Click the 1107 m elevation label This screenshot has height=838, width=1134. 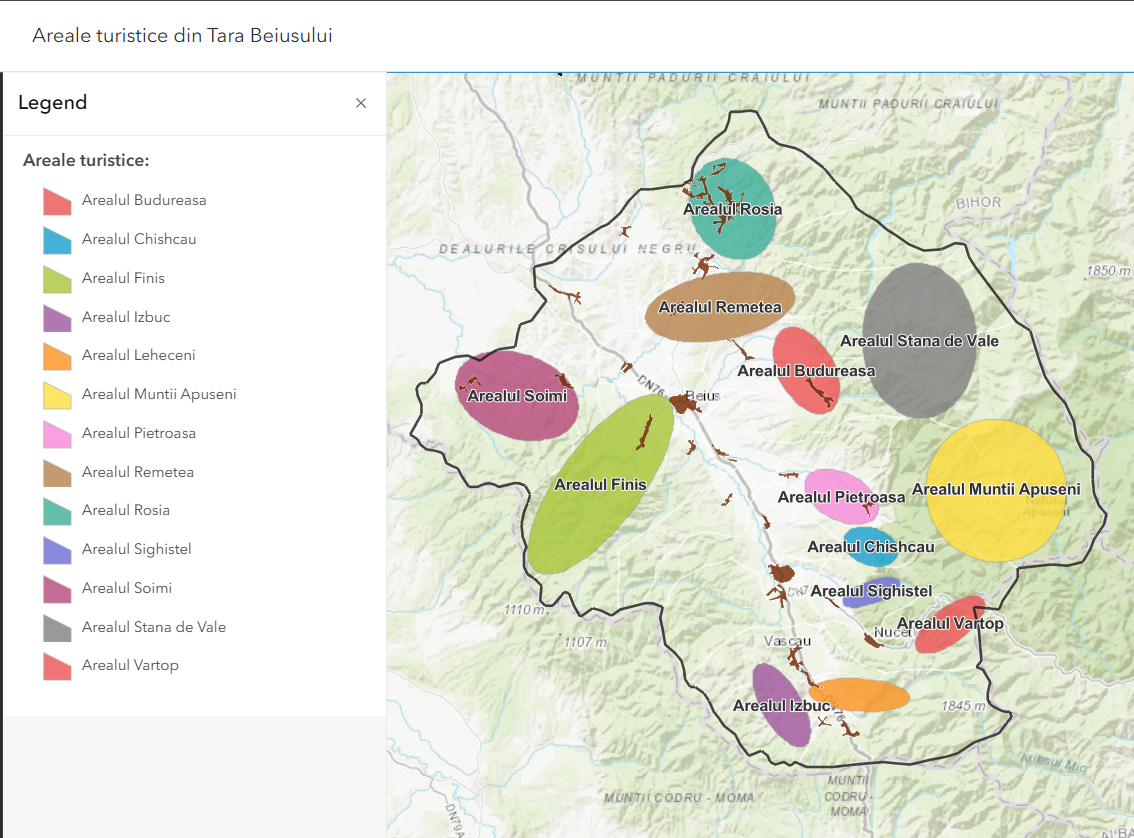click(x=585, y=642)
